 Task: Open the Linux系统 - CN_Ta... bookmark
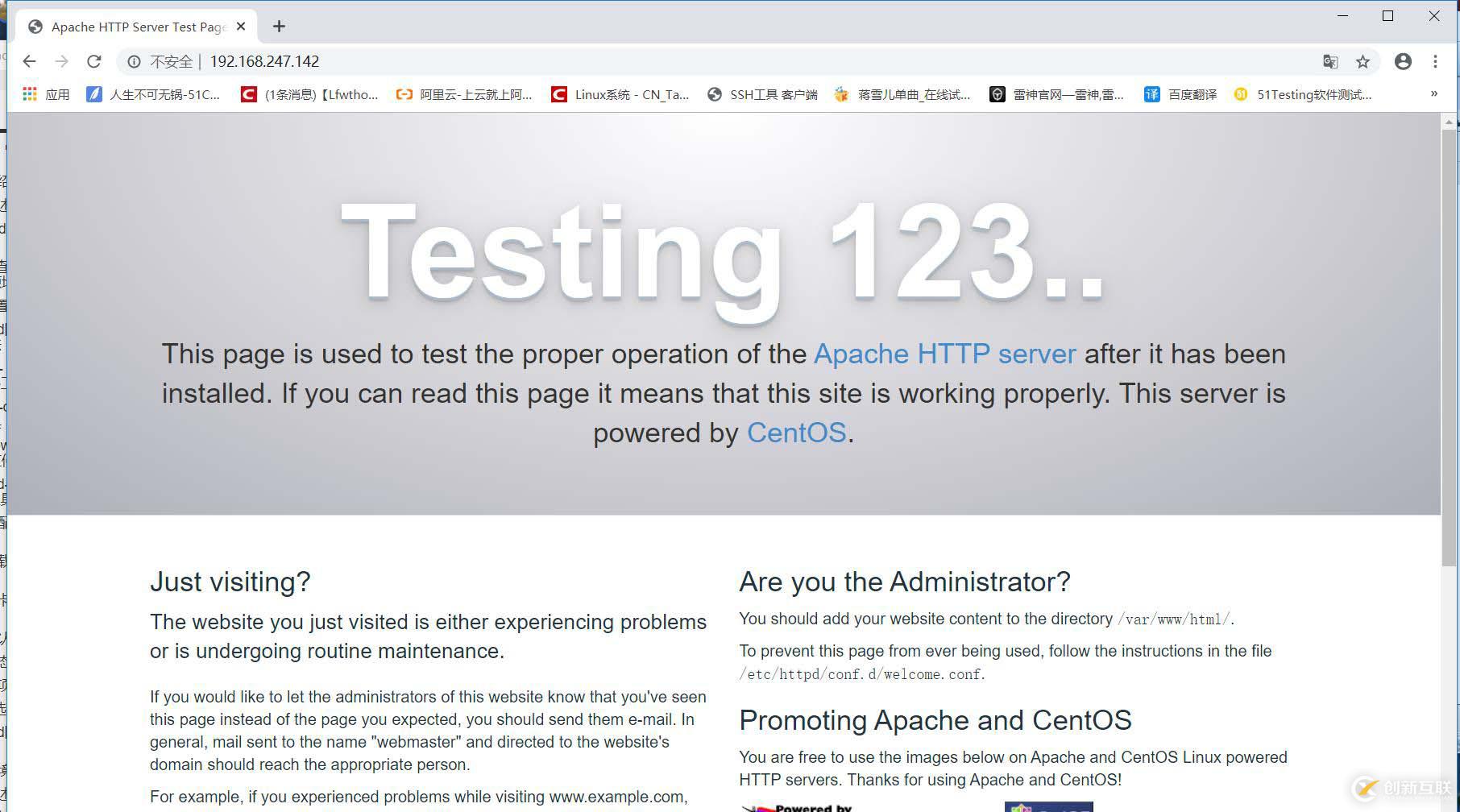pos(620,94)
